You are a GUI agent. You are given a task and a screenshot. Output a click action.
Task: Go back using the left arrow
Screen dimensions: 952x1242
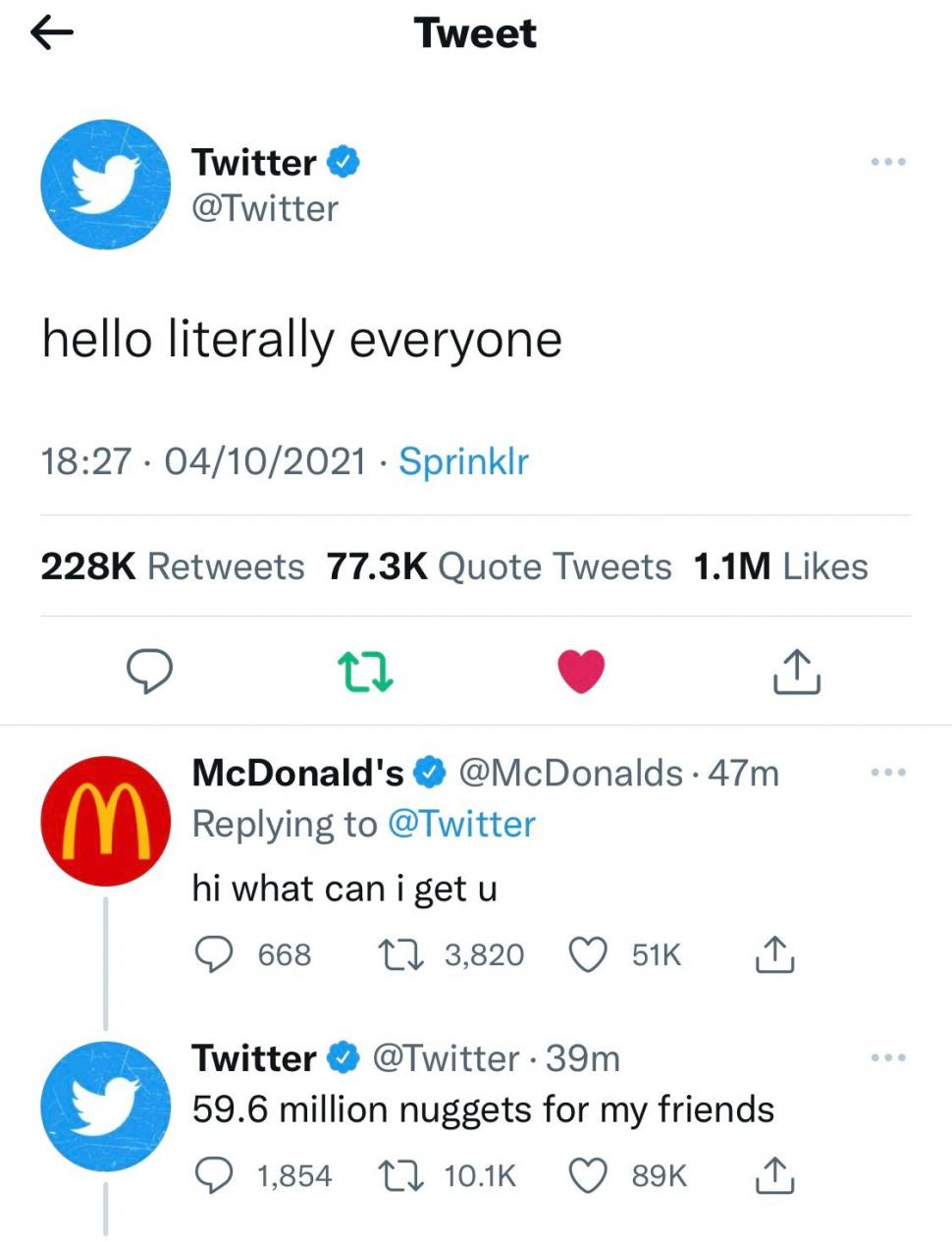tap(52, 33)
